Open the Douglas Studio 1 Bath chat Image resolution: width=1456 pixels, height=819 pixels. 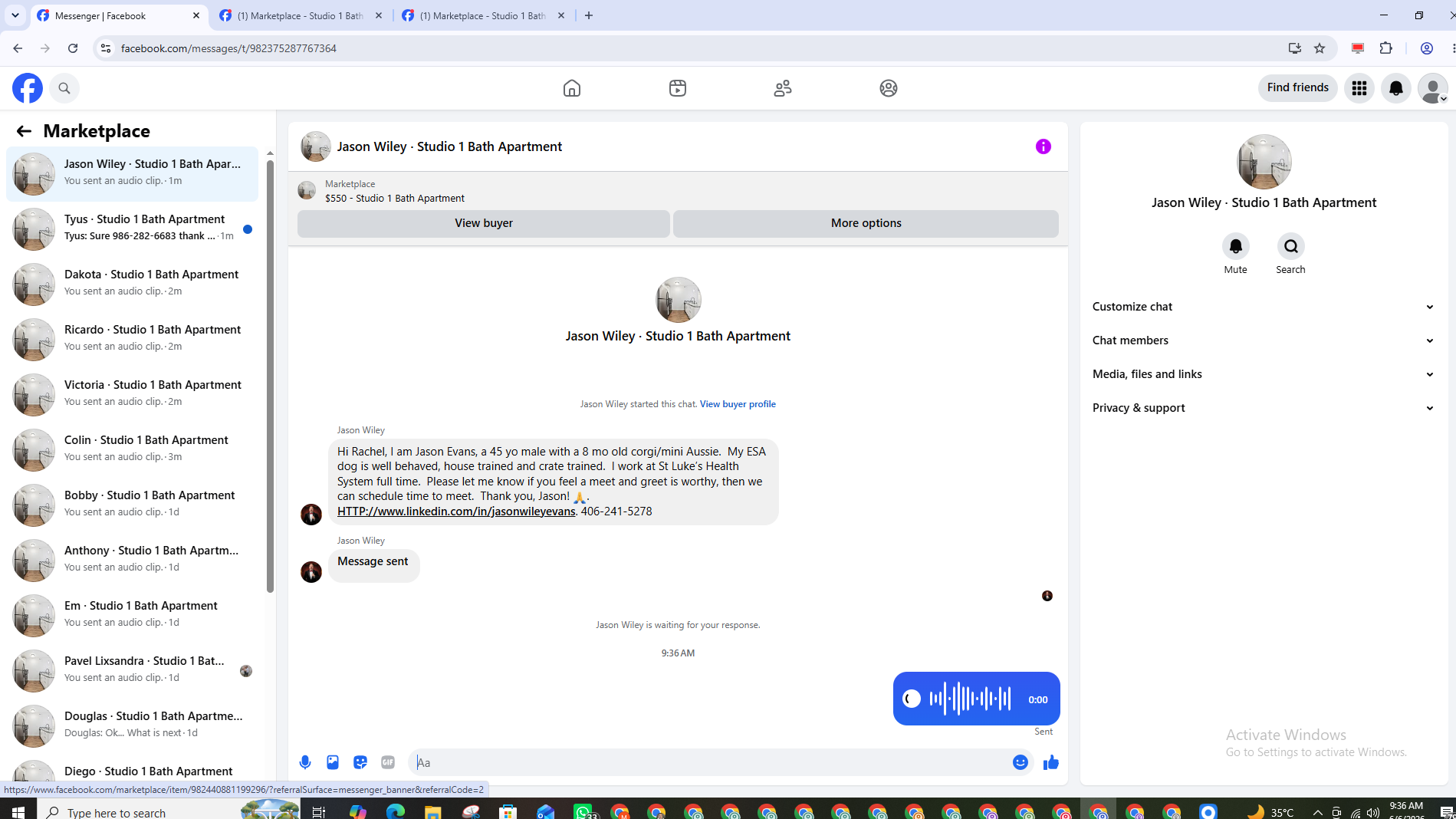coord(133,725)
